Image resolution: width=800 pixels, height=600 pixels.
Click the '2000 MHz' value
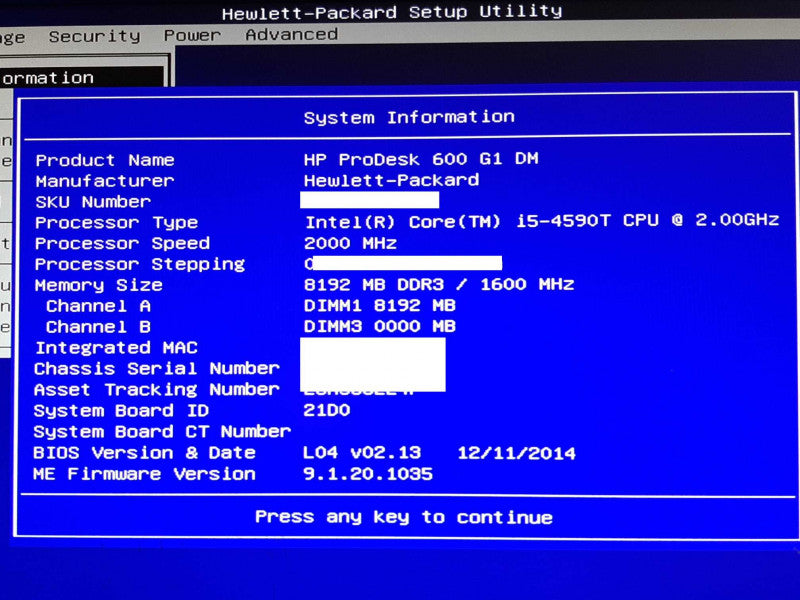351,243
